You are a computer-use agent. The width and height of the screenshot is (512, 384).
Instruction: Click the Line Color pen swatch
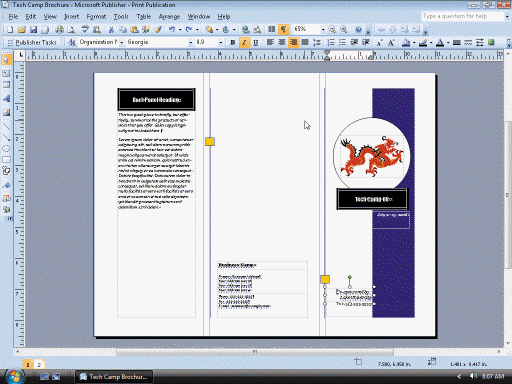tap(423, 42)
